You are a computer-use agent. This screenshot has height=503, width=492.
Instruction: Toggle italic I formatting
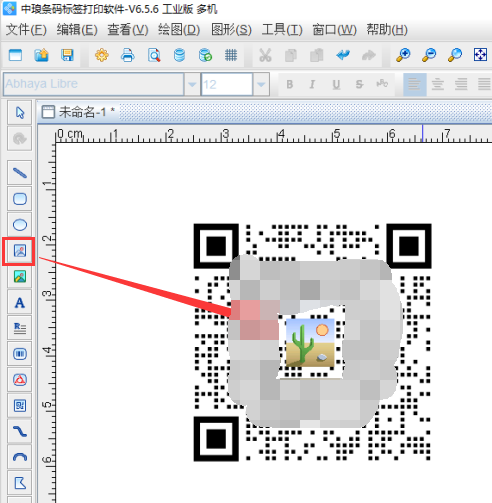click(312, 85)
